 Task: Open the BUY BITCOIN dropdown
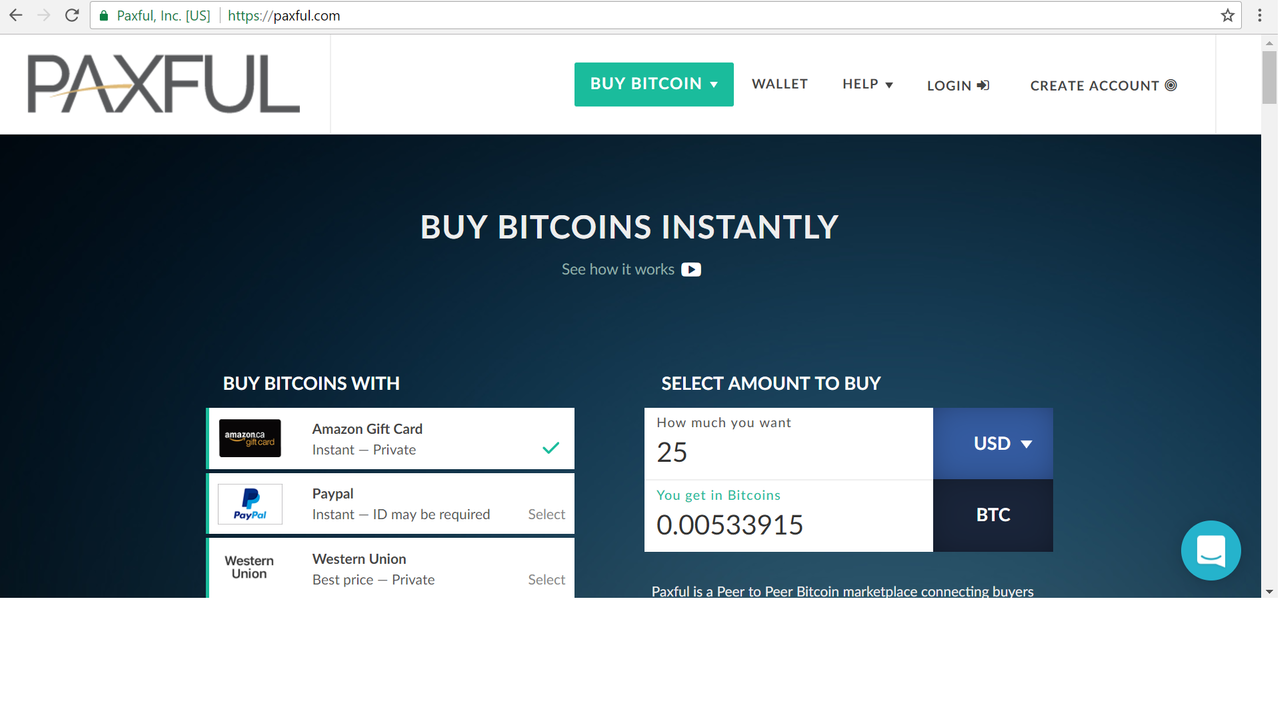(x=654, y=84)
